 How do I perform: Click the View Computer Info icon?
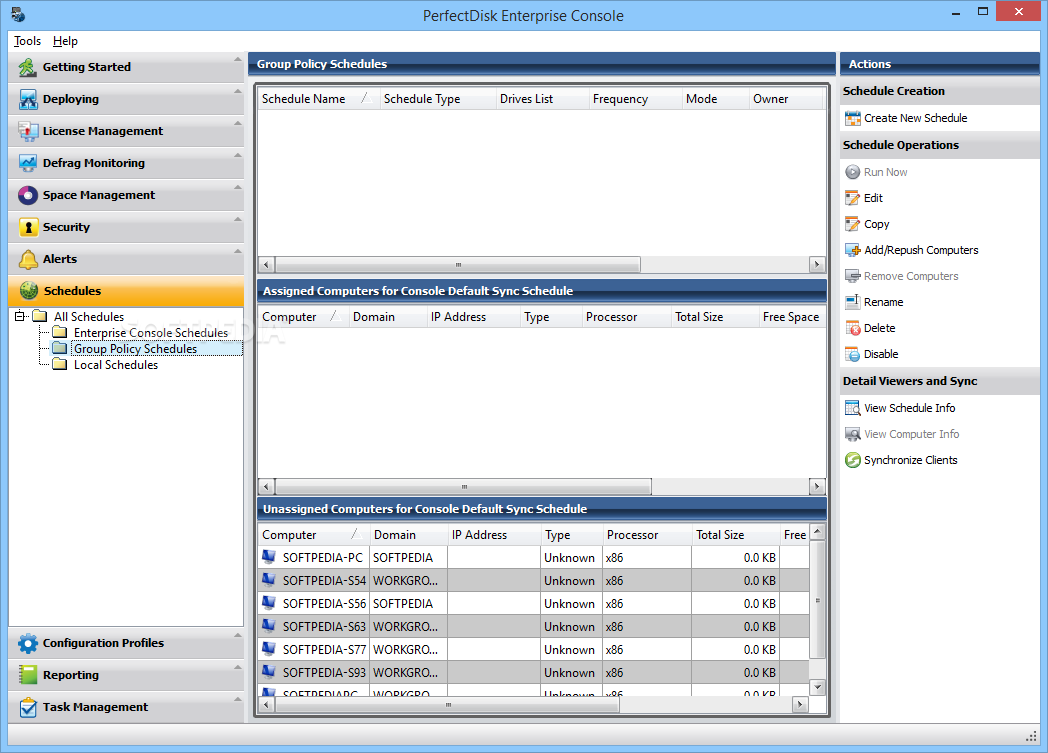pos(852,434)
